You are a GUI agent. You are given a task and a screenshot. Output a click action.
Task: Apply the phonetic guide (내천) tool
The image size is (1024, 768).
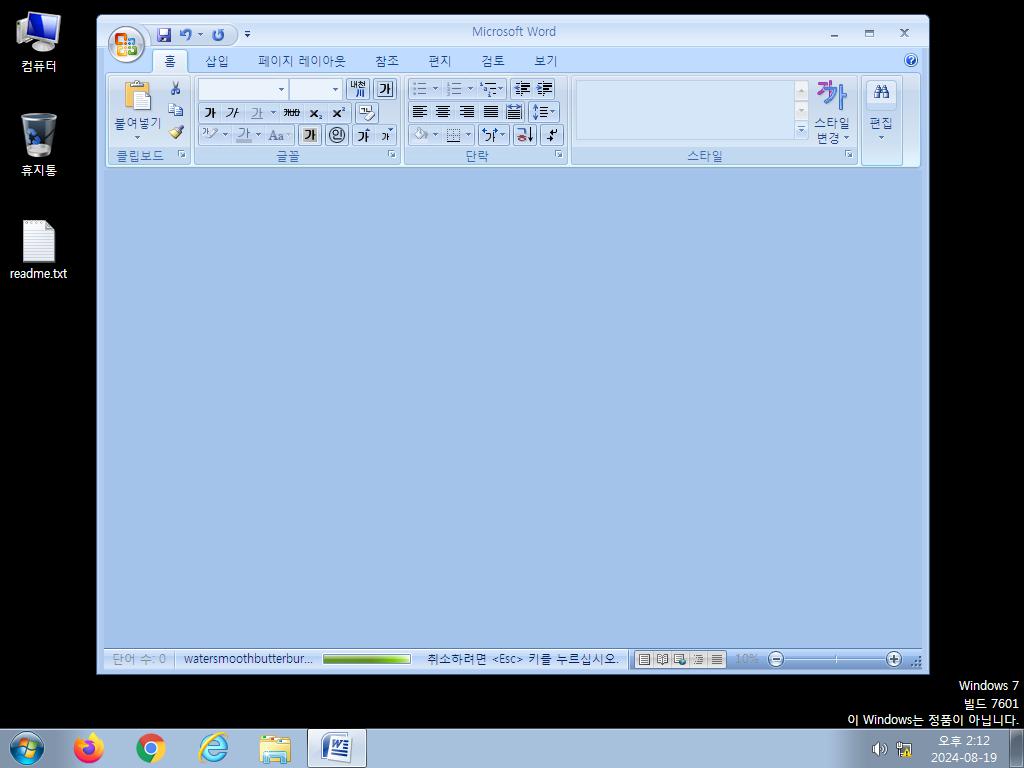[358, 88]
